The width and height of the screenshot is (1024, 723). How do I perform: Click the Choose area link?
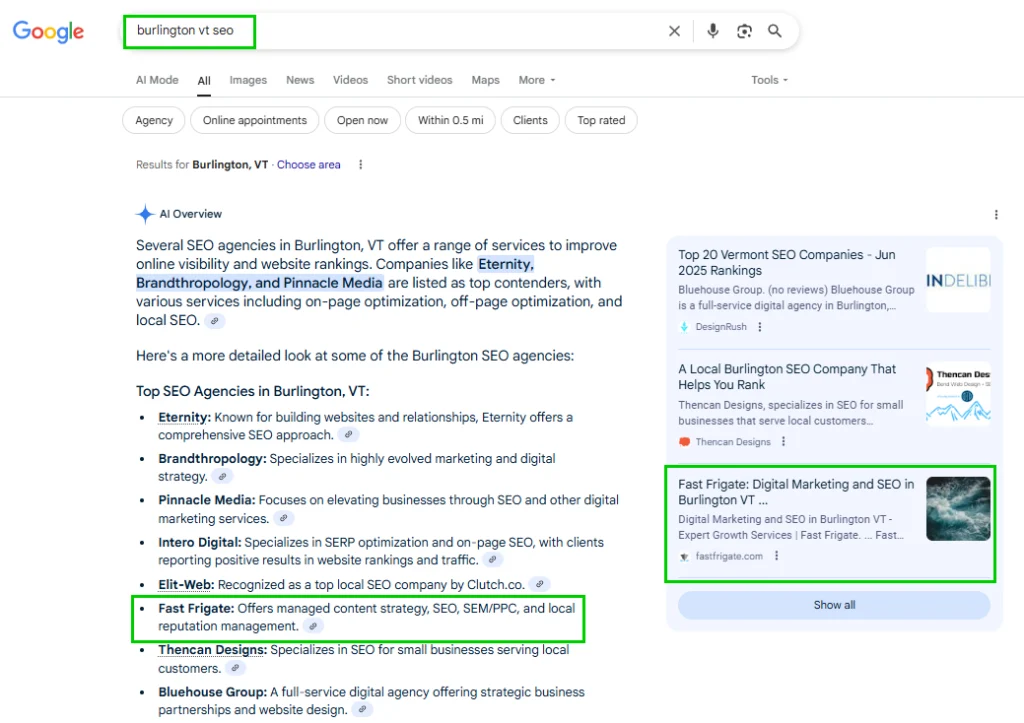[308, 165]
